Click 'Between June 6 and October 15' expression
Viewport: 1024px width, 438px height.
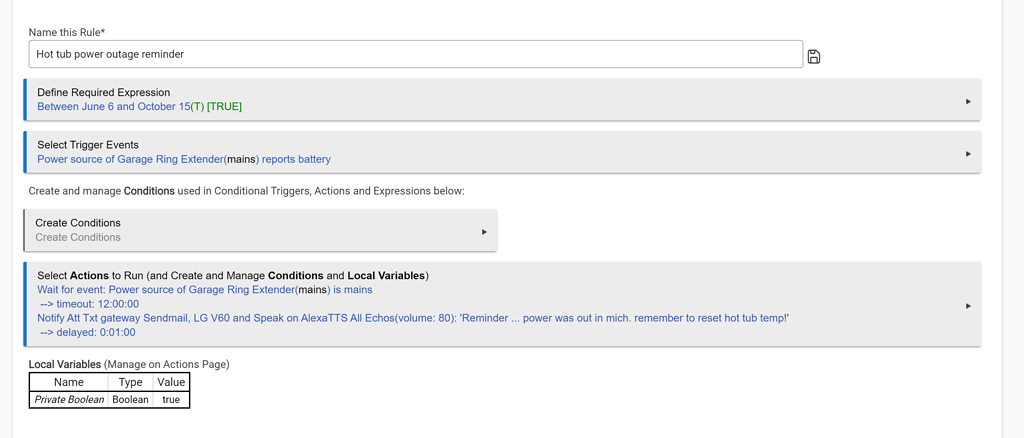point(113,106)
